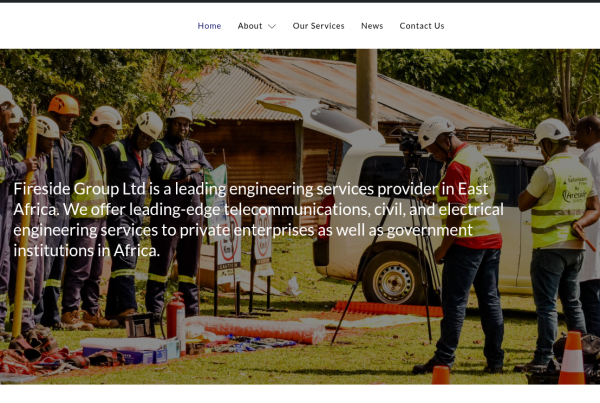Image resolution: width=600 pixels, height=403 pixels.
Task: Select the Contact Us navigation link
Action: pos(422,26)
